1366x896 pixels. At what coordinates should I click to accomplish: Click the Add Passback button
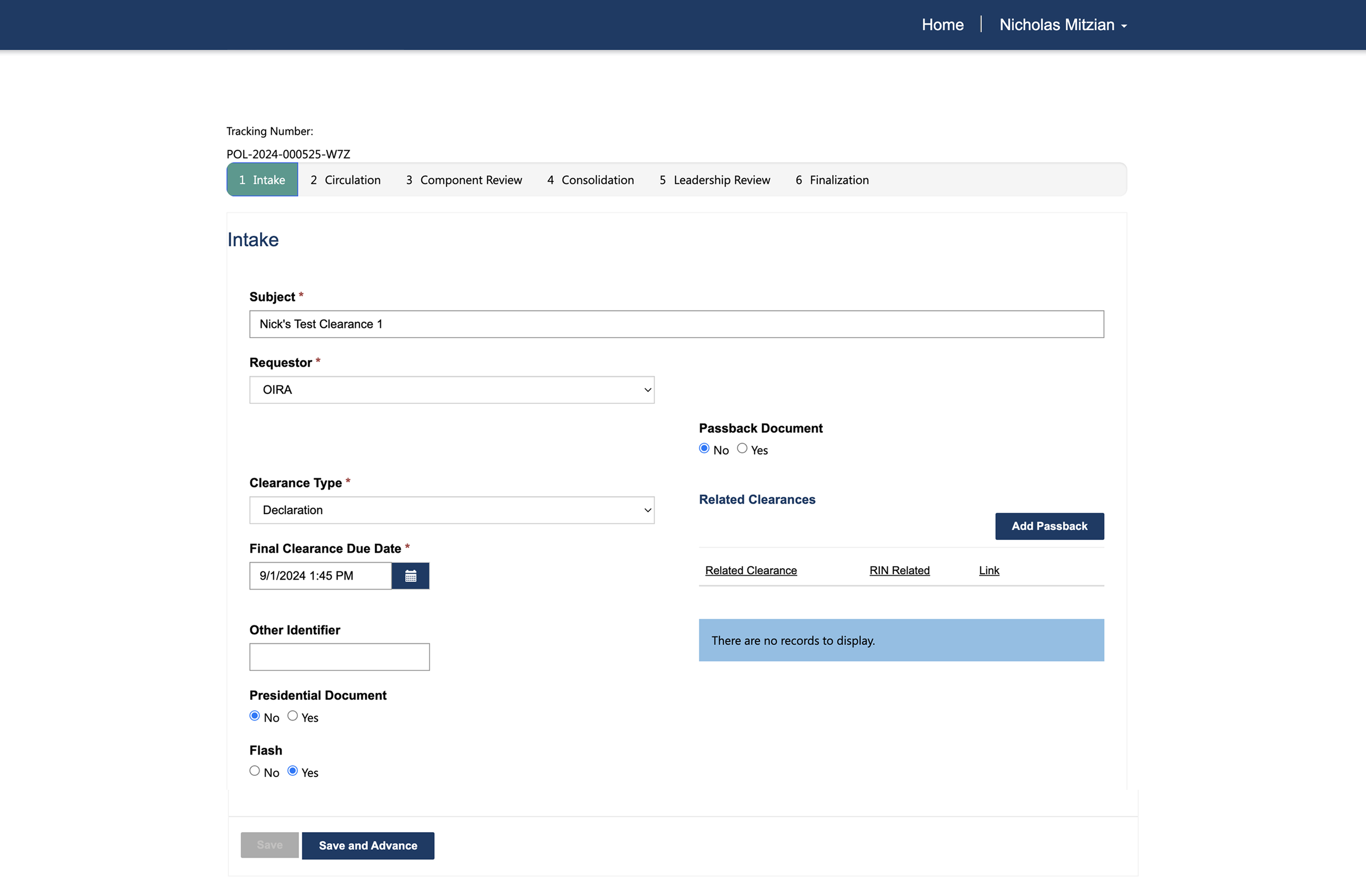[x=1049, y=526]
